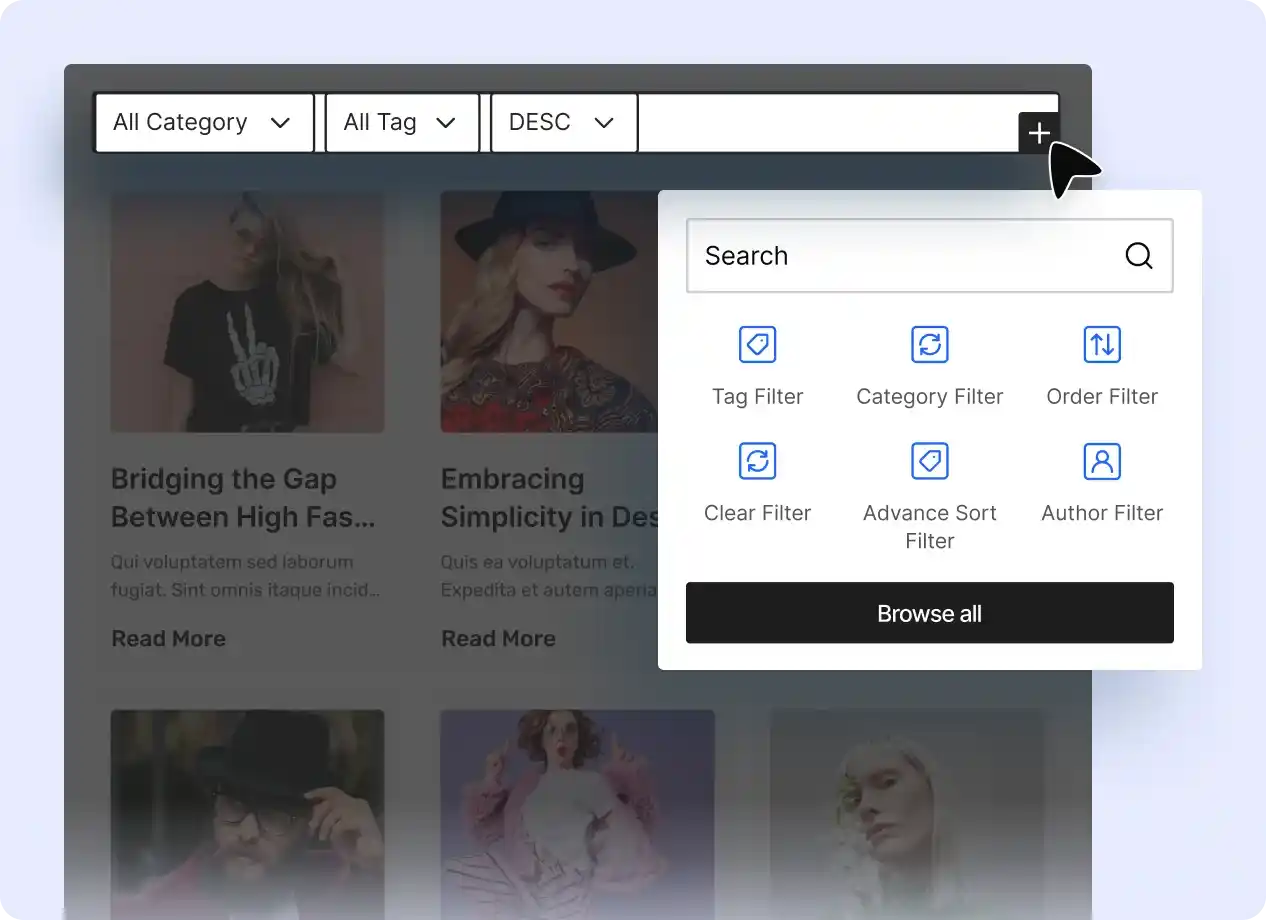This screenshot has height=920, width=1266.
Task: Click Read More under Bridging the Gap
Action: (x=168, y=639)
